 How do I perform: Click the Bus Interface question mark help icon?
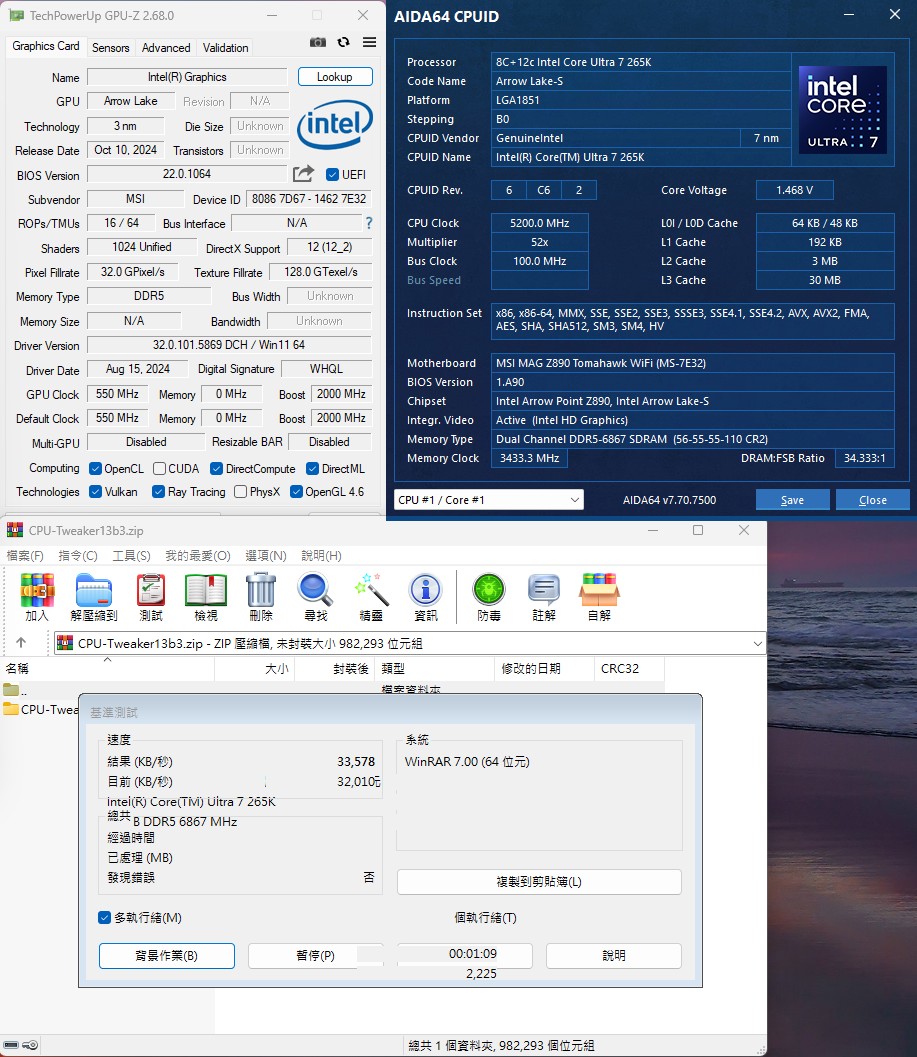369,223
